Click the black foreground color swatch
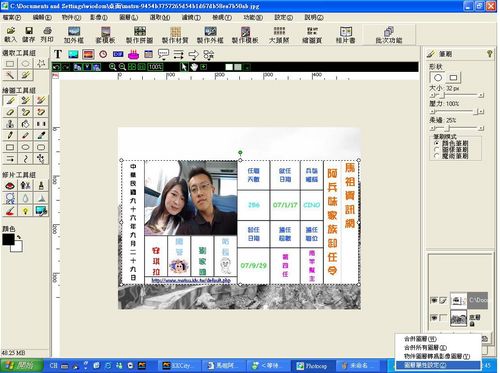Screen dimensions: 500x373 pos(8,239)
